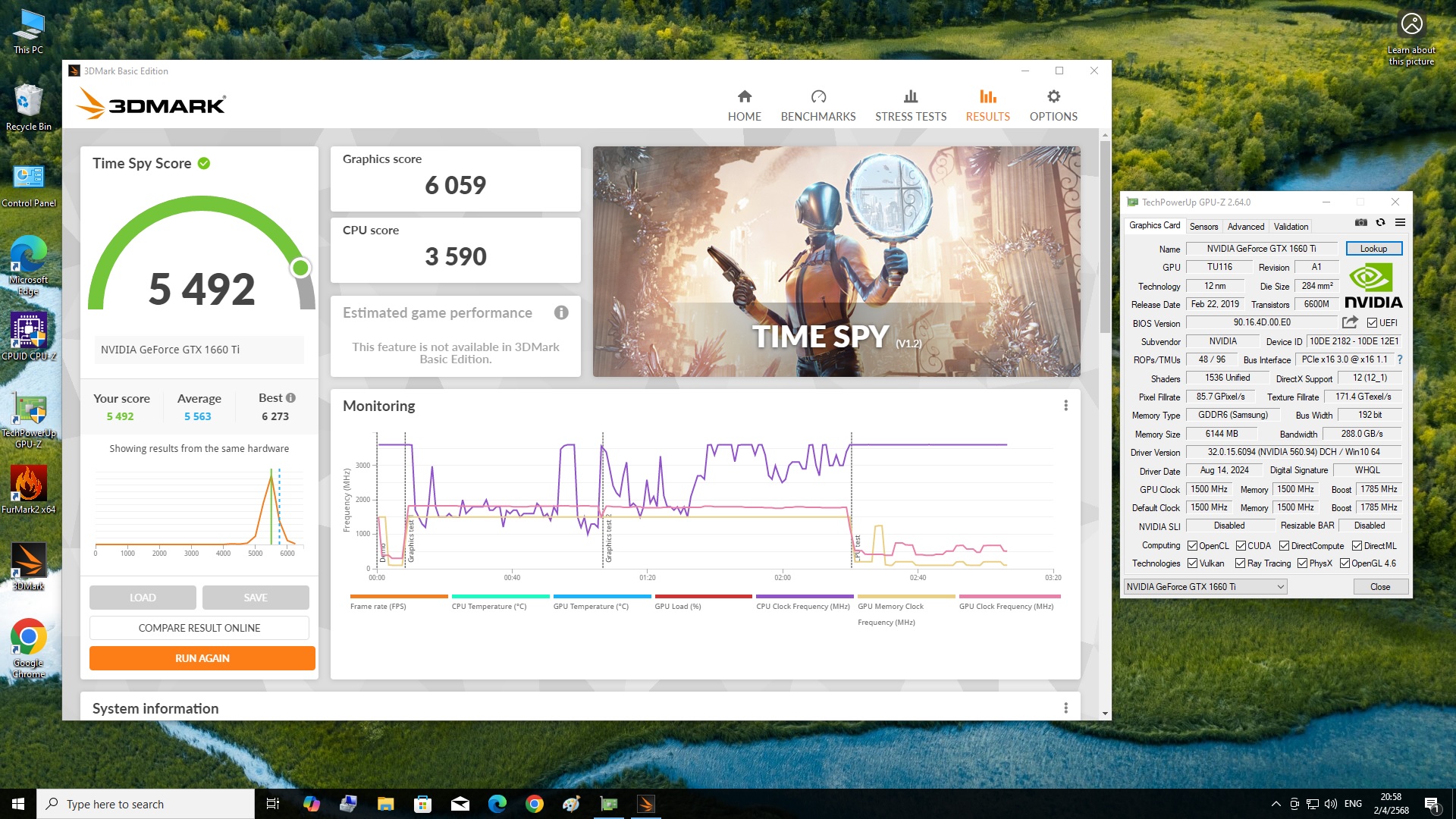Select the TechPowerUp GPU-Z desktop icon
Viewport: 1456px width, 819px height.
click(28, 421)
